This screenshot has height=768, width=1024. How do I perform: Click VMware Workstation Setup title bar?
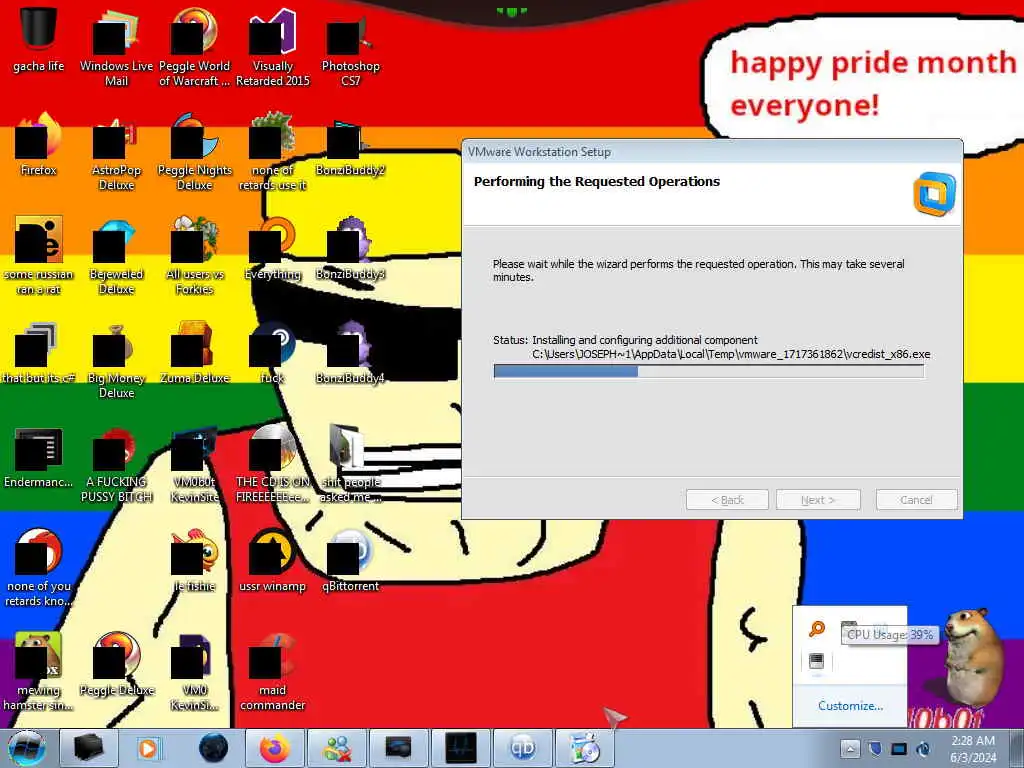tap(712, 152)
